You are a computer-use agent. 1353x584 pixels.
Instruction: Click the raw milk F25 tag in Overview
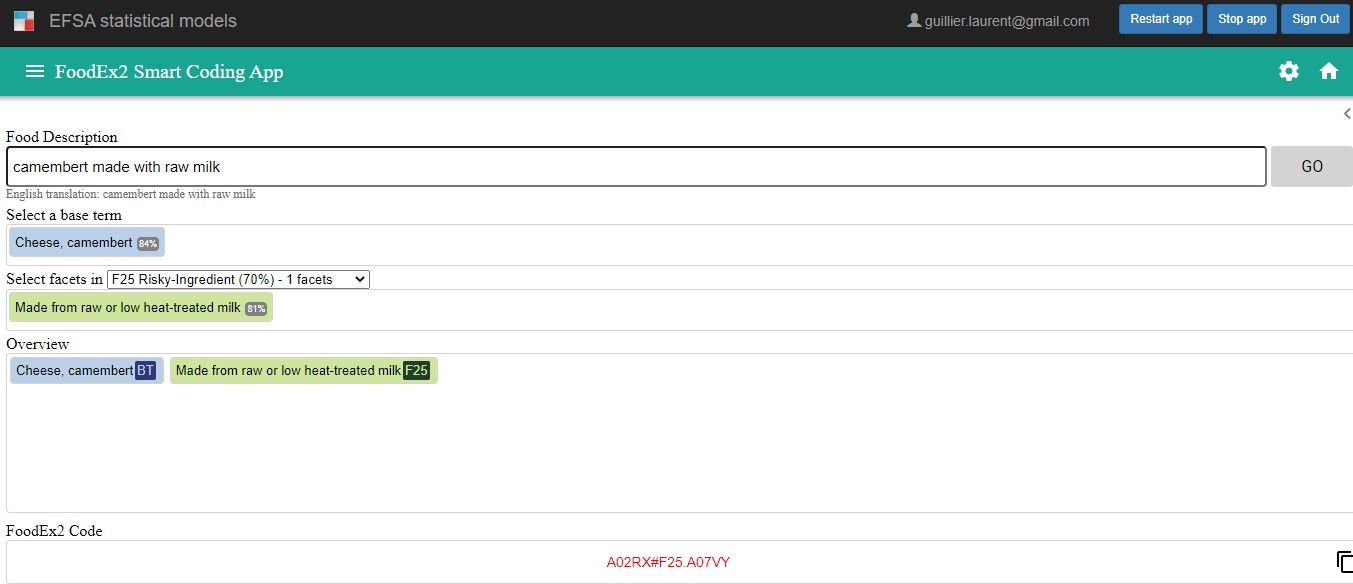pyautogui.click(x=303, y=371)
